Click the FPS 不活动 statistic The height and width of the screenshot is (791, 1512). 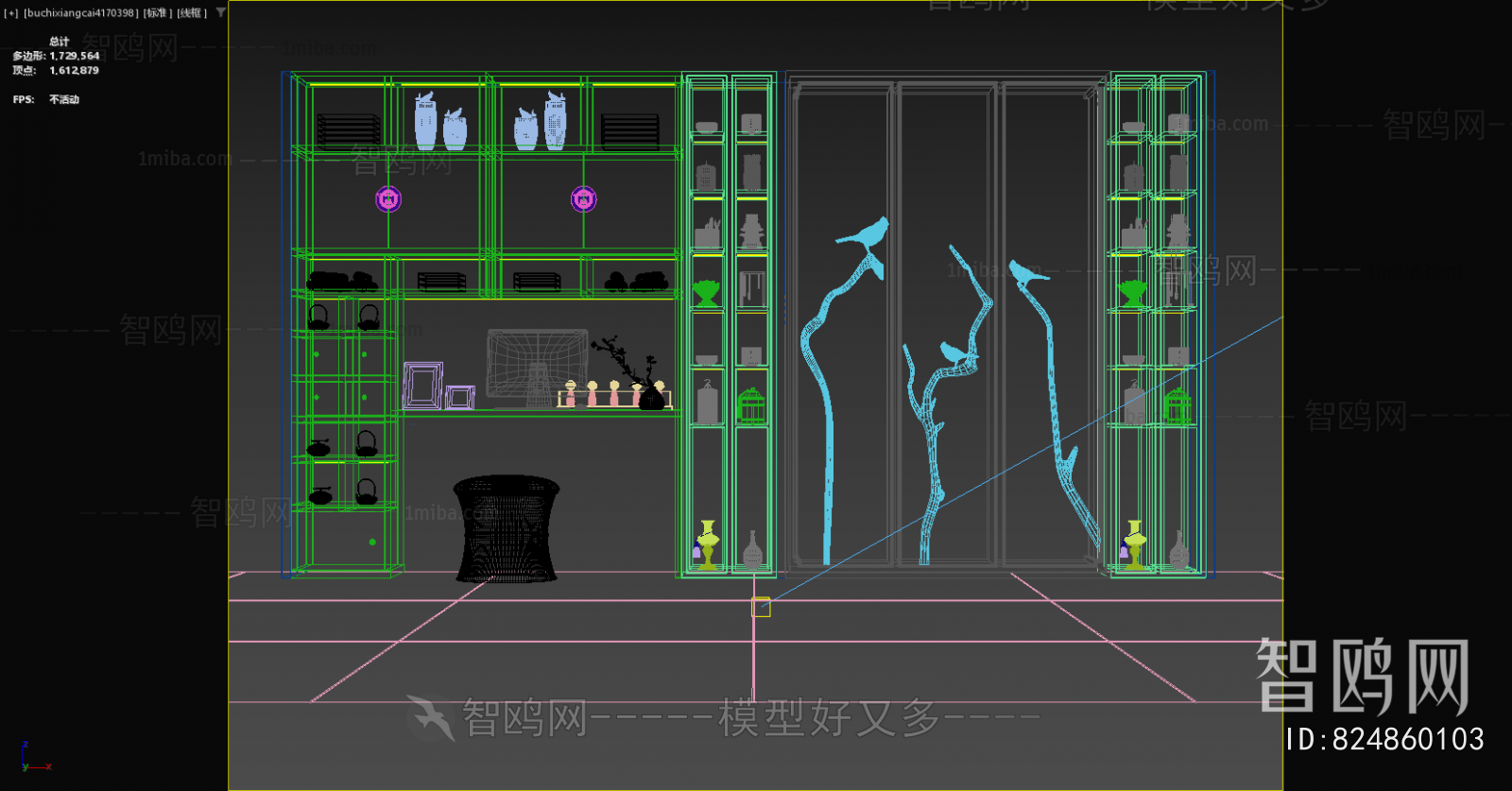coord(46,99)
